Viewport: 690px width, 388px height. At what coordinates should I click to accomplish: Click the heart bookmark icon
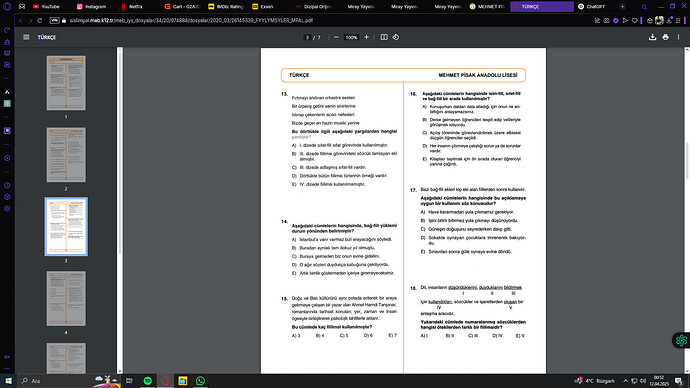(634, 20)
